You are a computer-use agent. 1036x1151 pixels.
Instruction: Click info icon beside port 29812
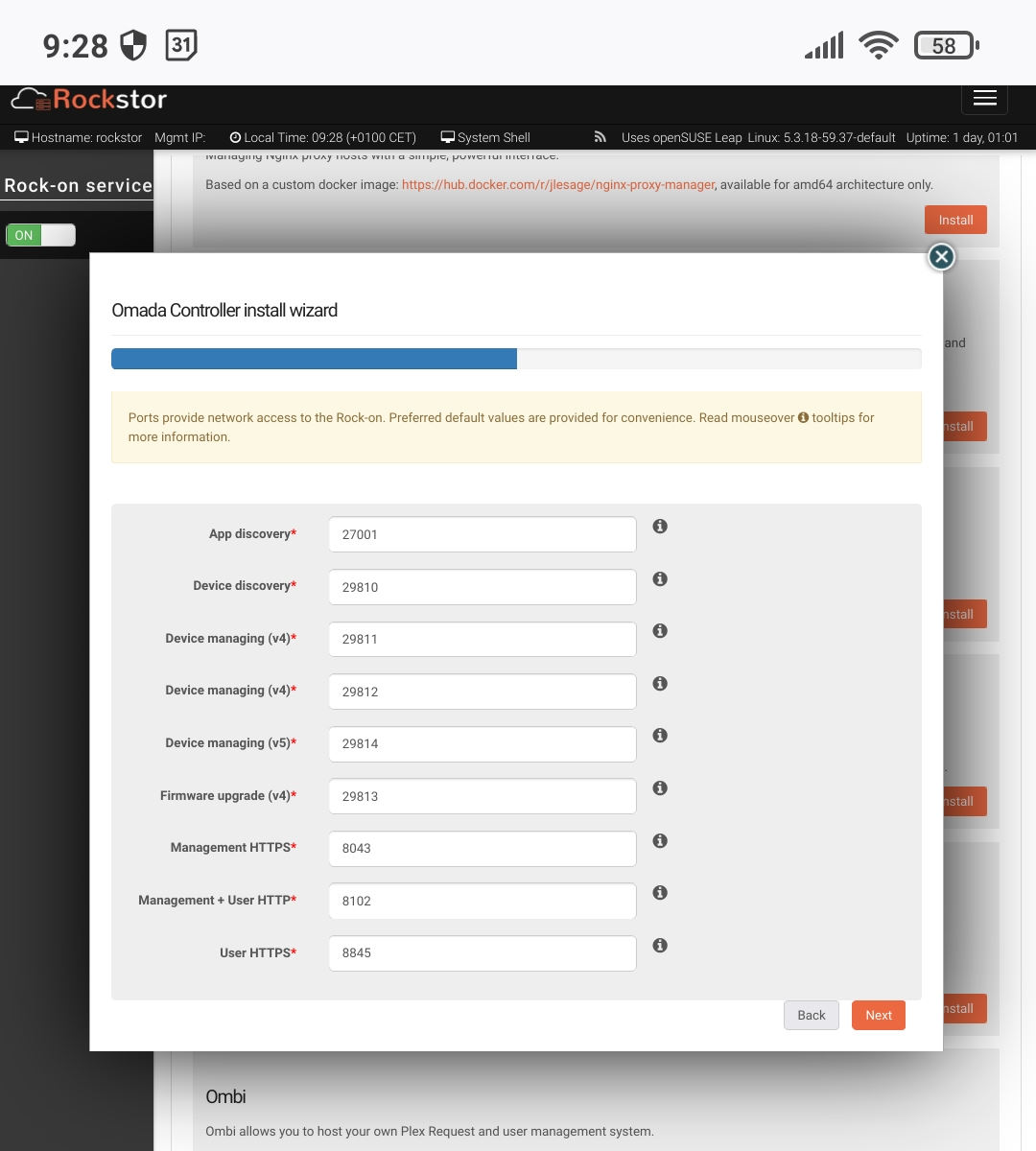coord(660,684)
